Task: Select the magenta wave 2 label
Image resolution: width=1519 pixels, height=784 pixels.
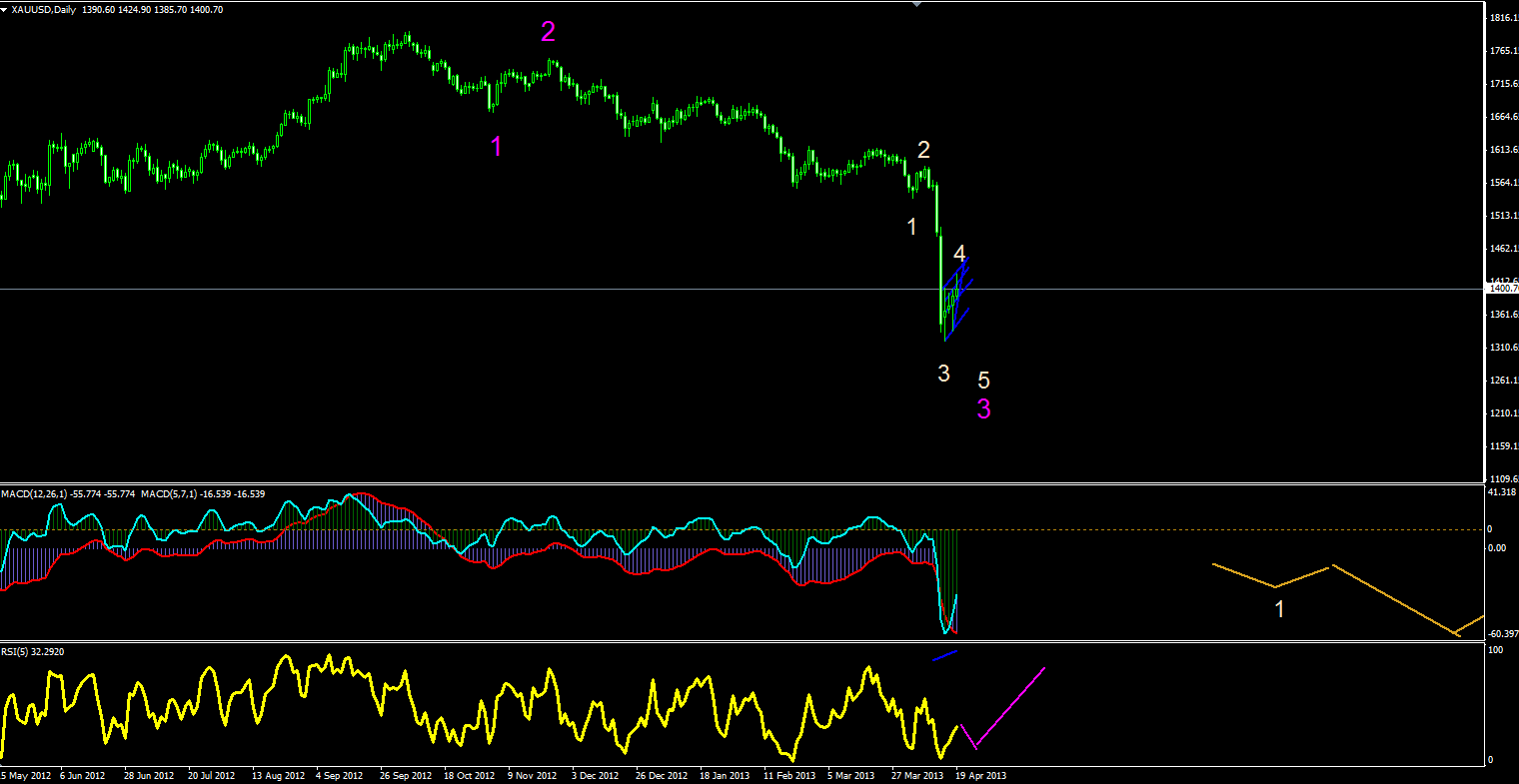Action: [x=548, y=32]
